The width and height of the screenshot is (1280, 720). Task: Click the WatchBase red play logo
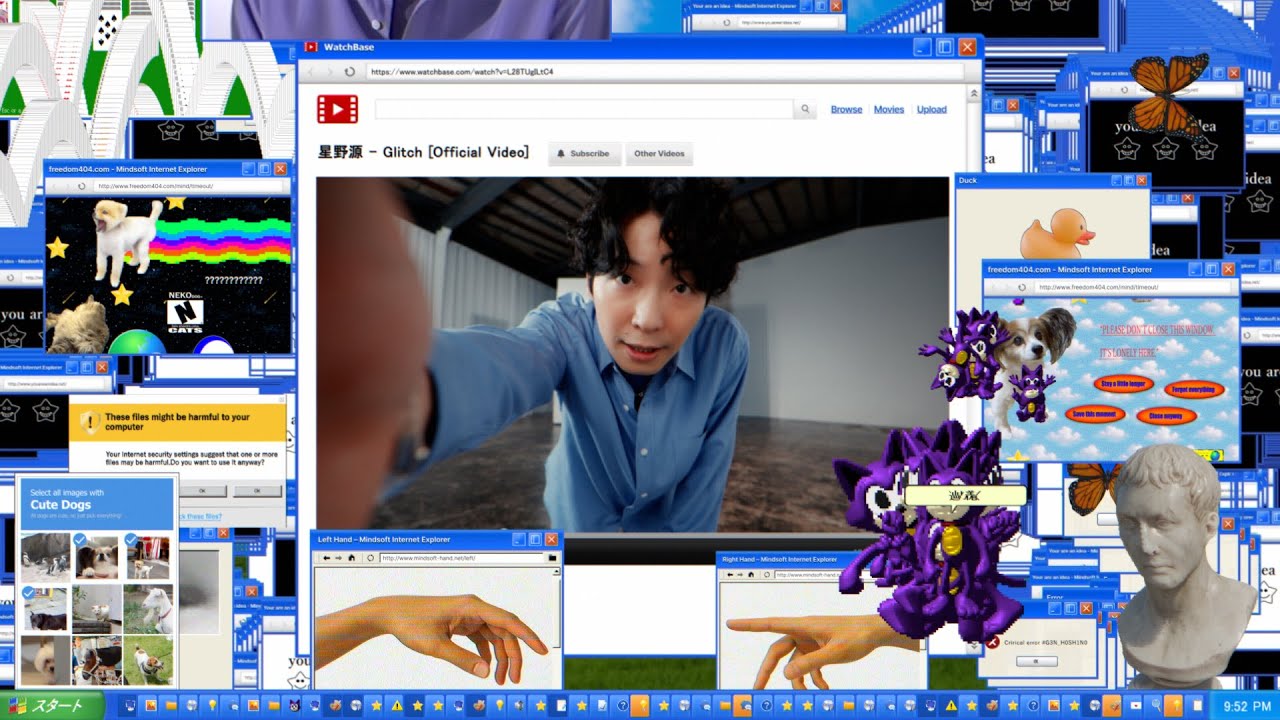337,109
